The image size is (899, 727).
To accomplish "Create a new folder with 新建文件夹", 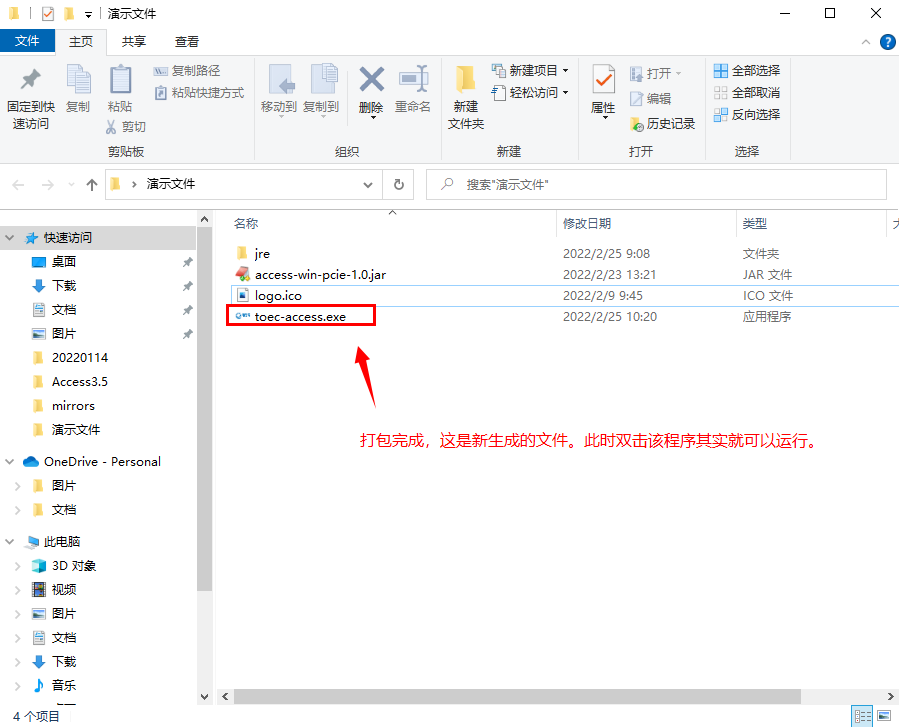I will (465, 97).
